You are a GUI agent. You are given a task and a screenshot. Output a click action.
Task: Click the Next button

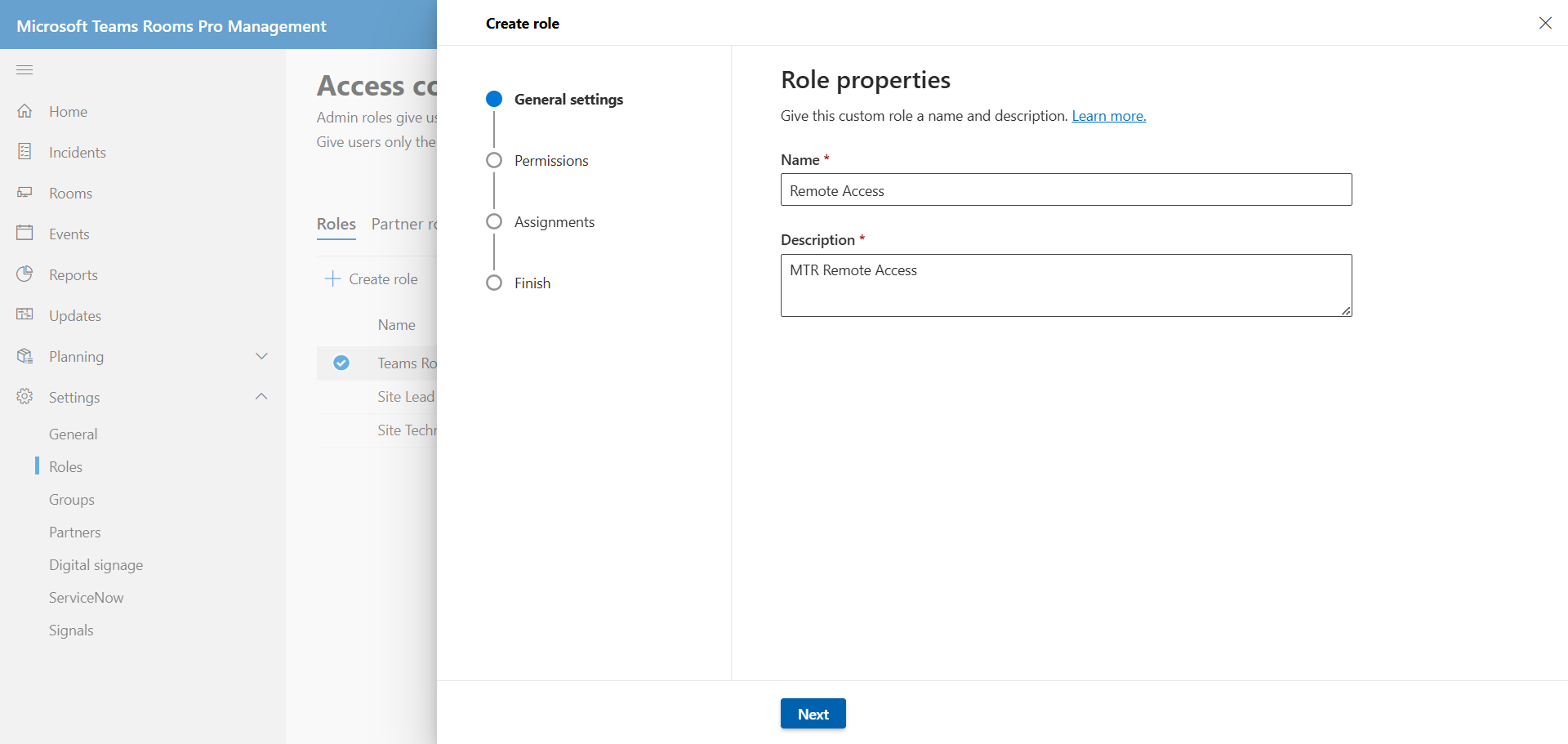click(813, 714)
